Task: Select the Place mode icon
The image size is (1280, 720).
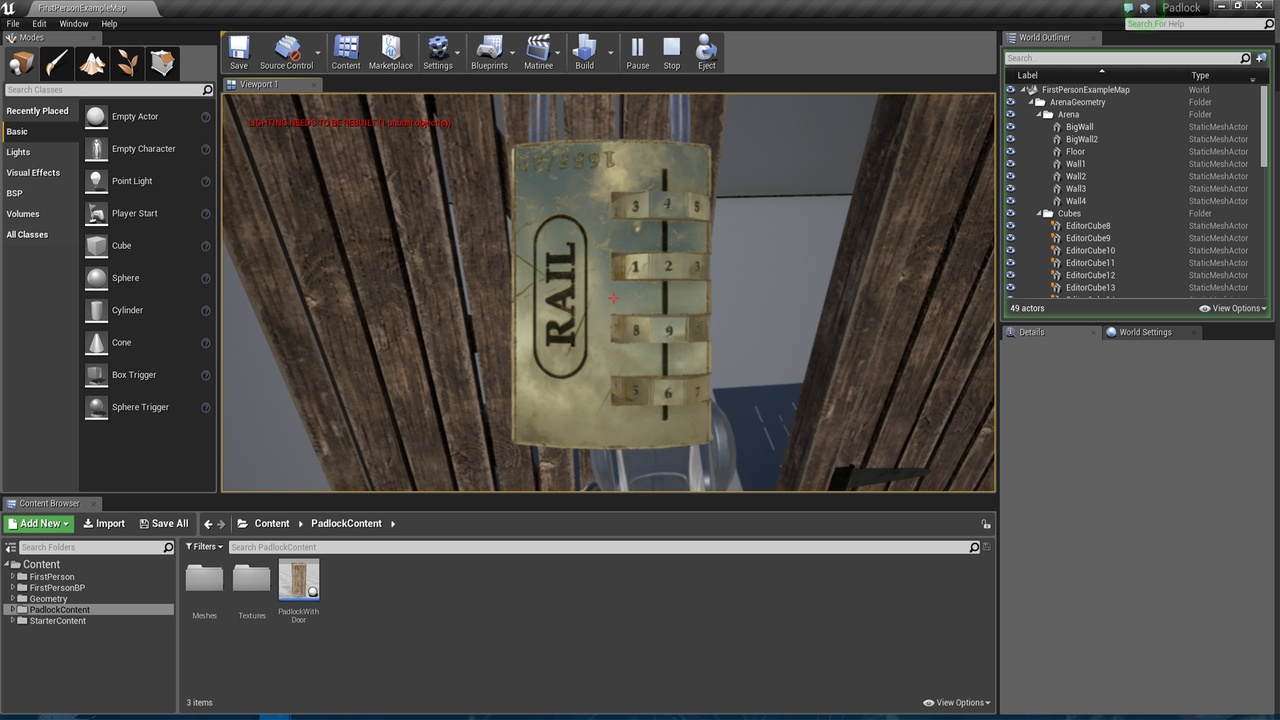Action: point(22,63)
